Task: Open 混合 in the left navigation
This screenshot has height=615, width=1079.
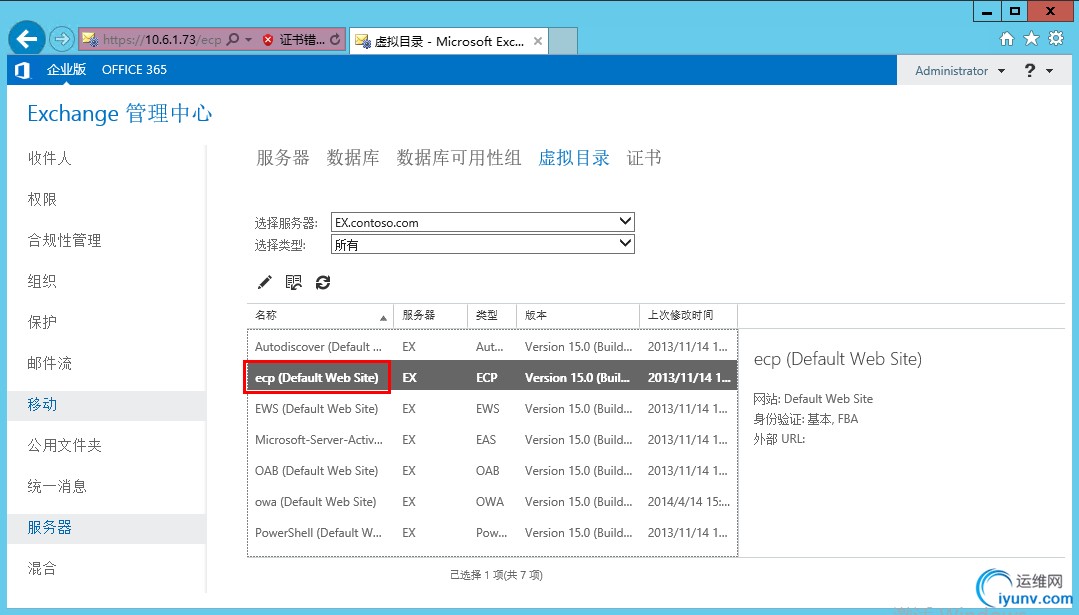Action: pyautogui.click(x=42, y=568)
